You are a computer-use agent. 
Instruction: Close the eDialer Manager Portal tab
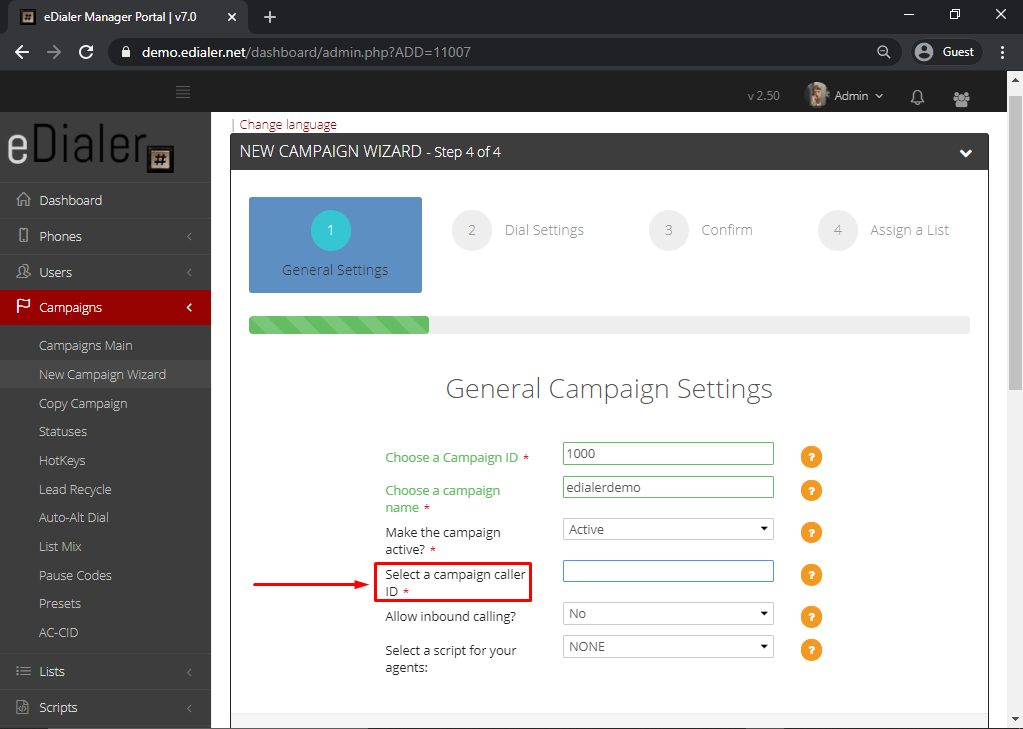(x=232, y=17)
